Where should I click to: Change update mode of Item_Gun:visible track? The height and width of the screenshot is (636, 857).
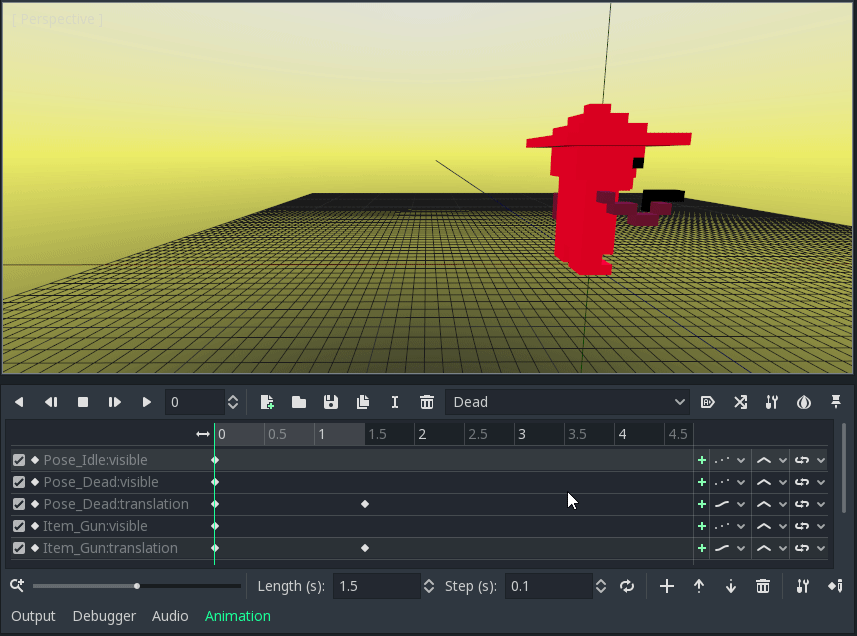730,526
